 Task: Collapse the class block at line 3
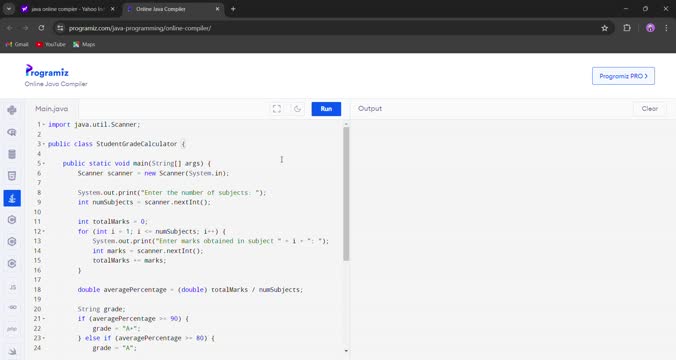point(44,144)
